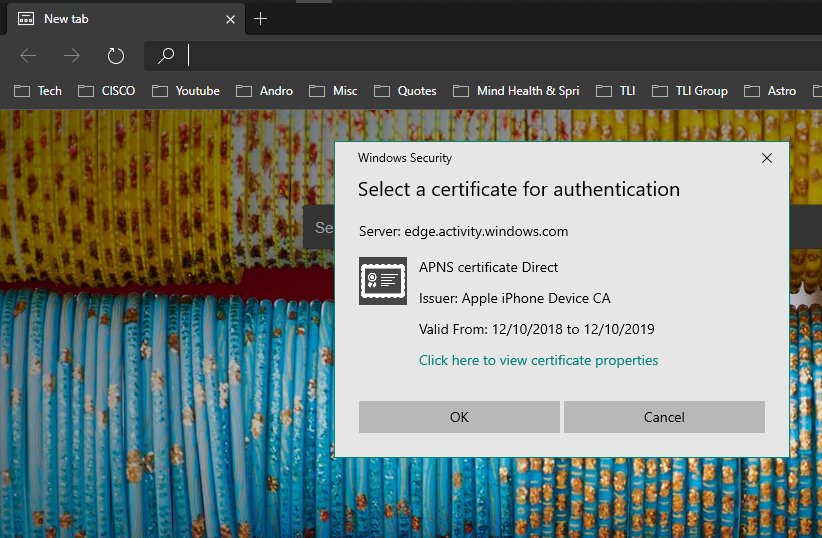
Task: Expand the CISCO bookmarks folder
Action: point(106,91)
